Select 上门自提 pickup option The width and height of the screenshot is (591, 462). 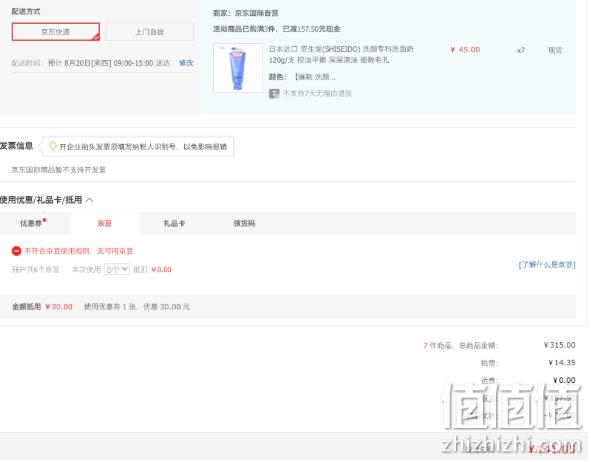click(150, 32)
